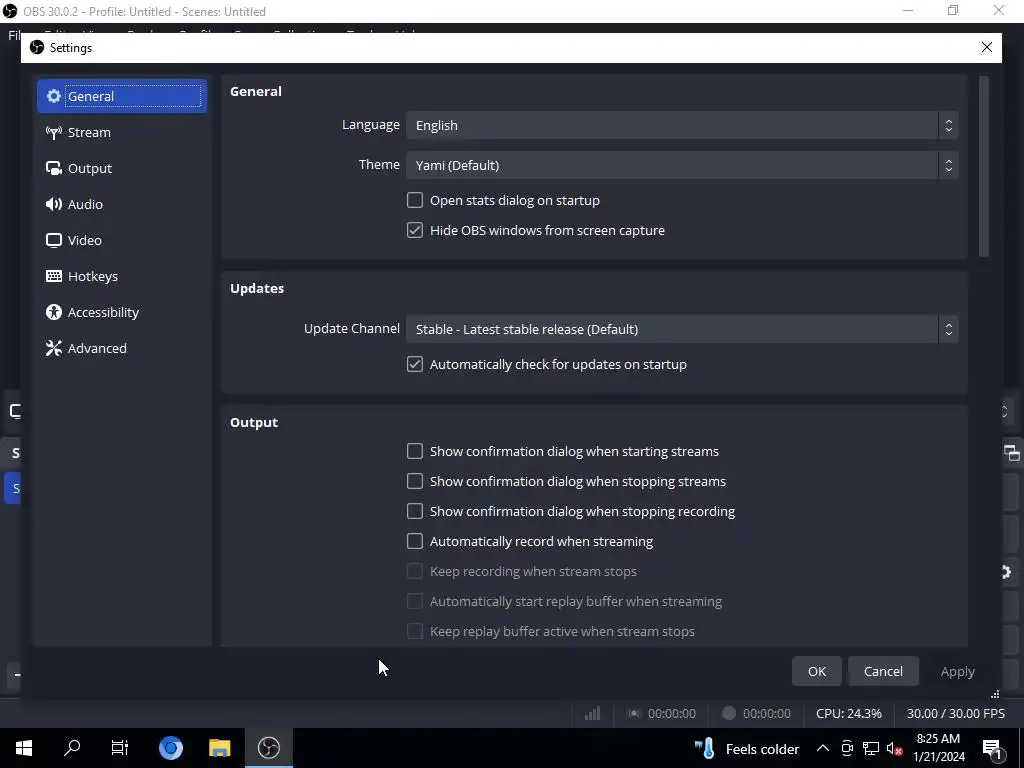
Task: Open the notification center
Action: [x=992, y=748]
